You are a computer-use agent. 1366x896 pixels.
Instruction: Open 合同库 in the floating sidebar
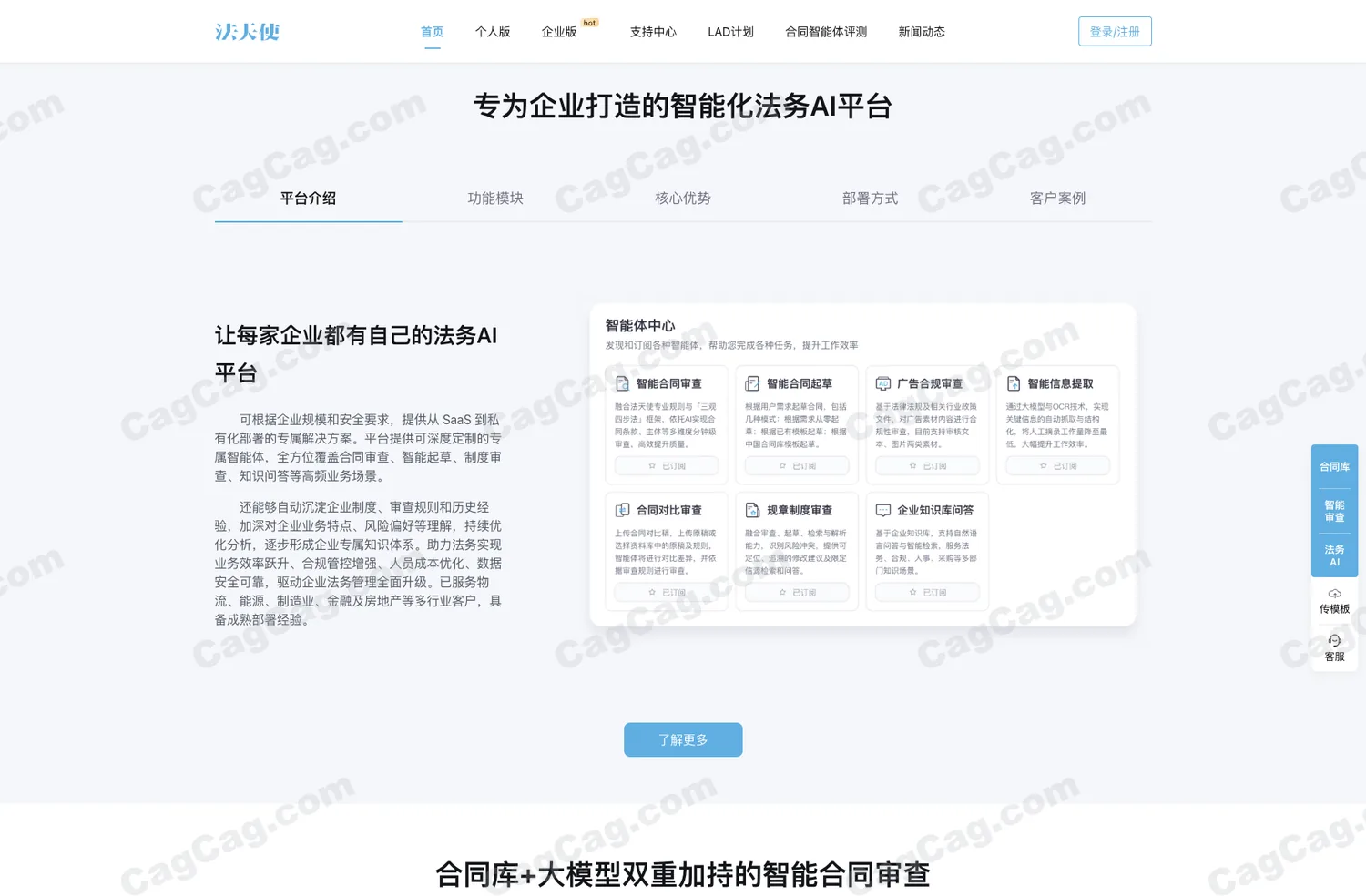pyautogui.click(x=1334, y=467)
